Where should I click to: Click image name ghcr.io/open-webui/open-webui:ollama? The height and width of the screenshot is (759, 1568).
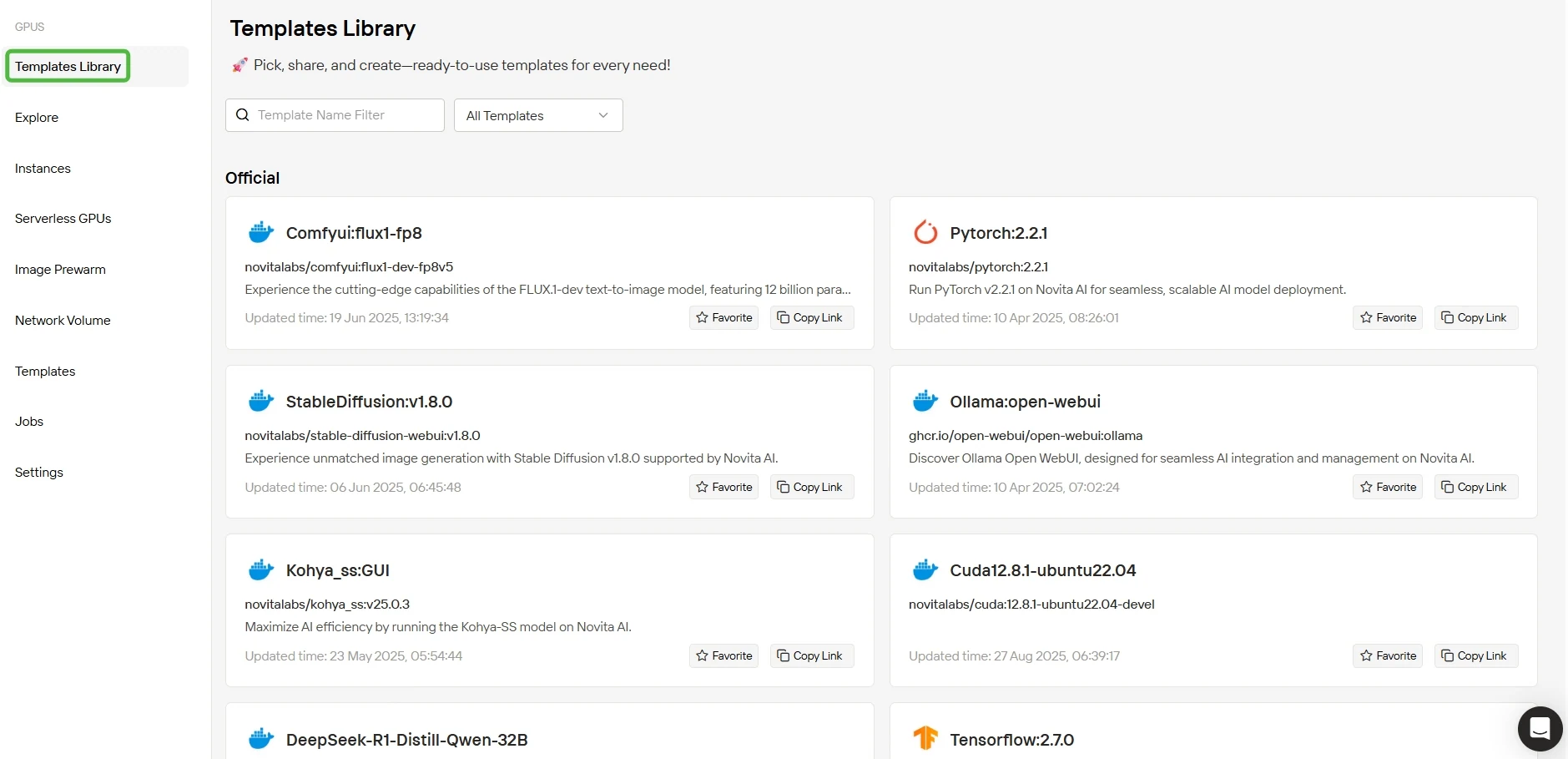pyautogui.click(x=1026, y=436)
